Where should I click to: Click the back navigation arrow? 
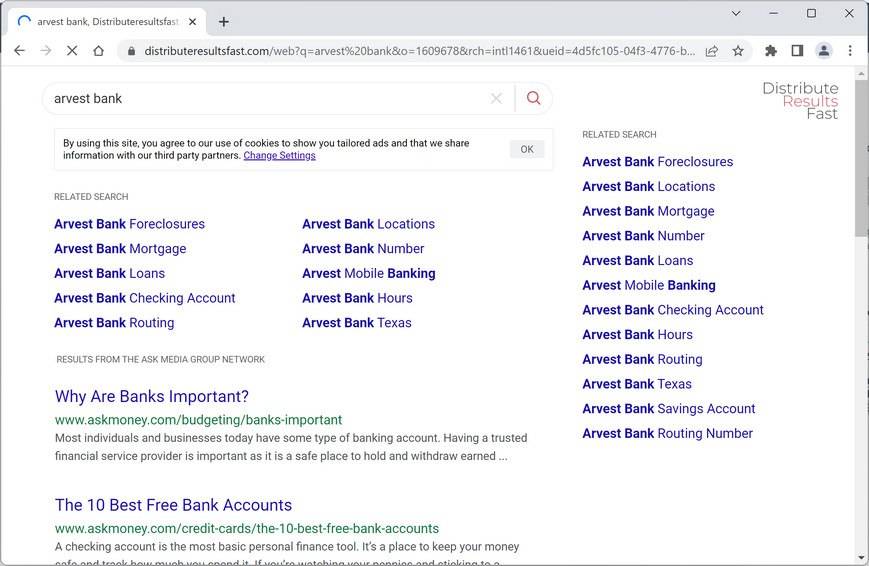19,51
